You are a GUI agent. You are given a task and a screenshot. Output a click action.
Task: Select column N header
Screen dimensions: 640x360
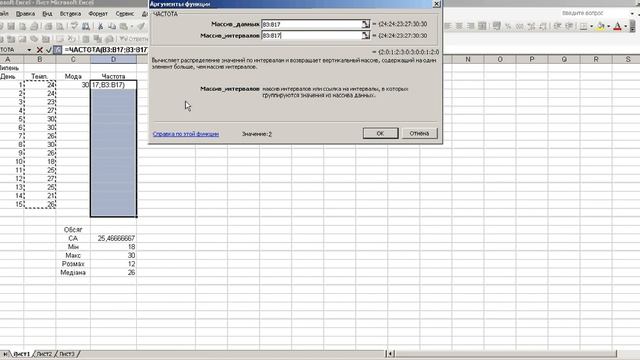tap(468, 60)
